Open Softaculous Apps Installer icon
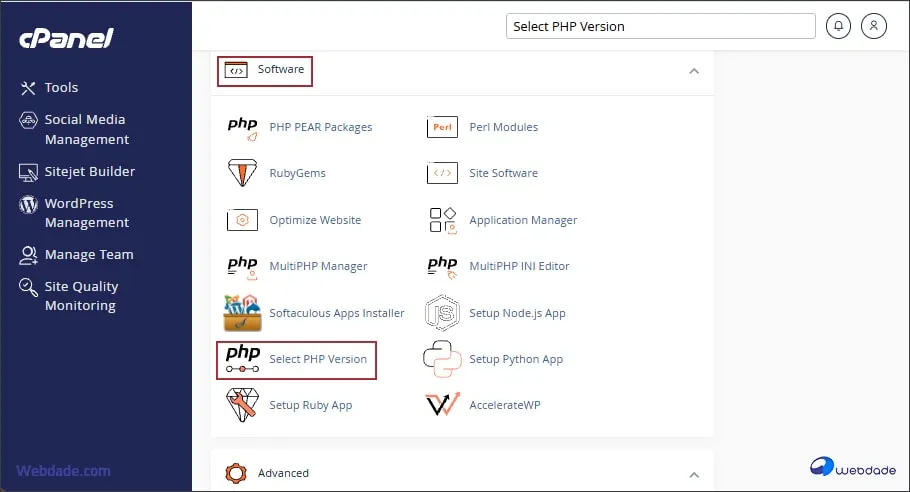The width and height of the screenshot is (910, 492). pos(242,313)
